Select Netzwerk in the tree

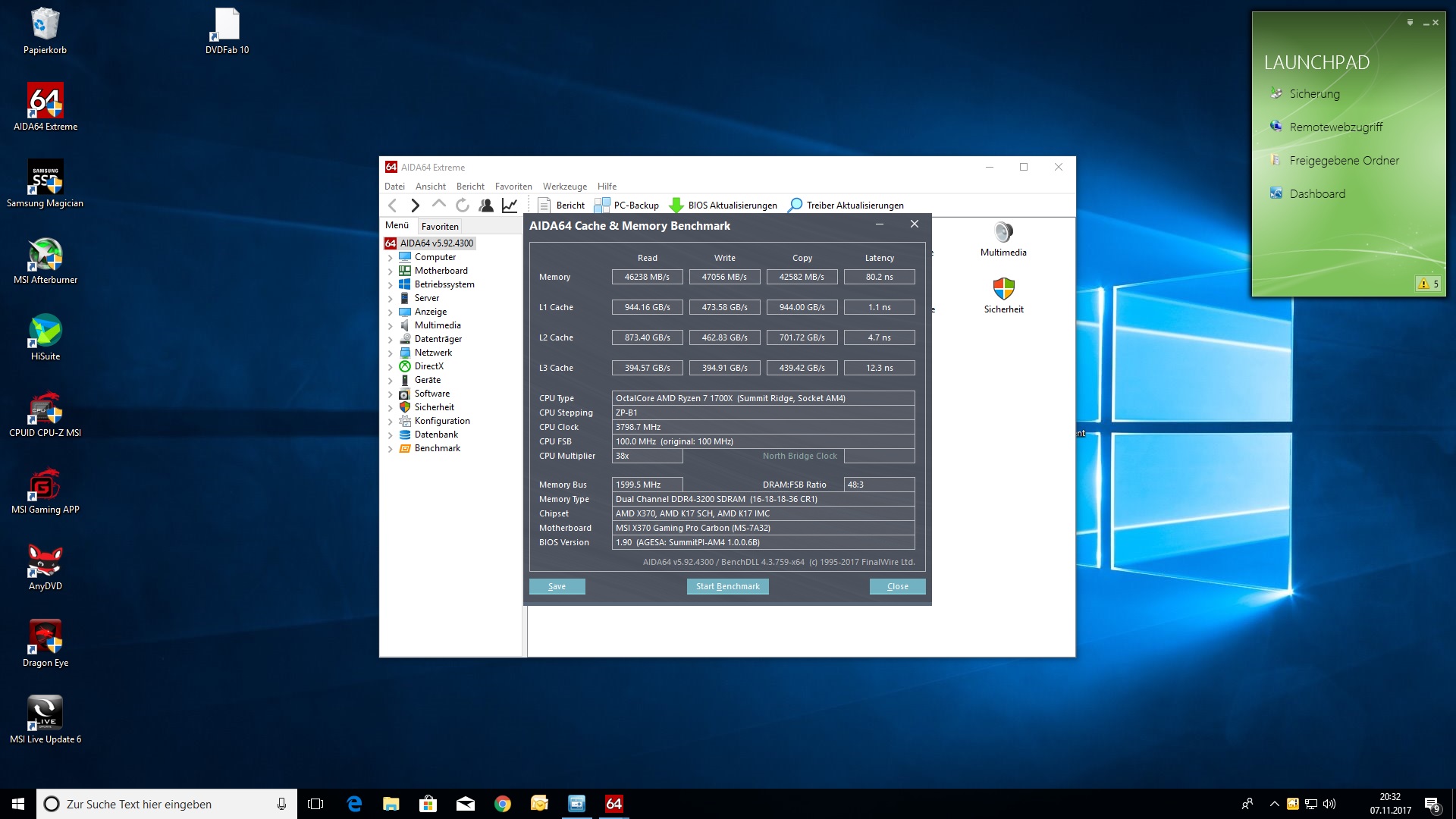tap(433, 353)
